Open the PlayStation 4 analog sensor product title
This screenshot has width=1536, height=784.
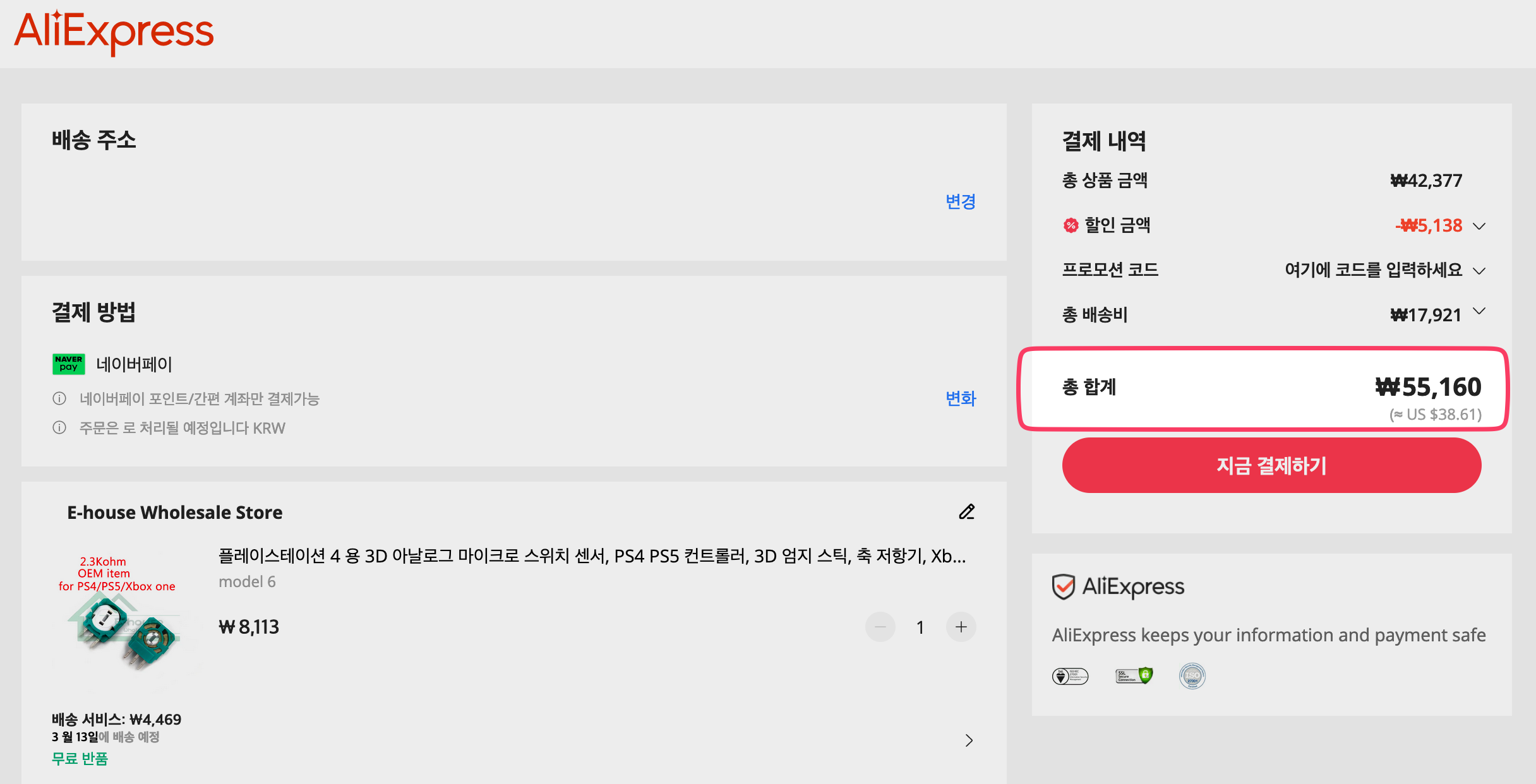[x=592, y=556]
